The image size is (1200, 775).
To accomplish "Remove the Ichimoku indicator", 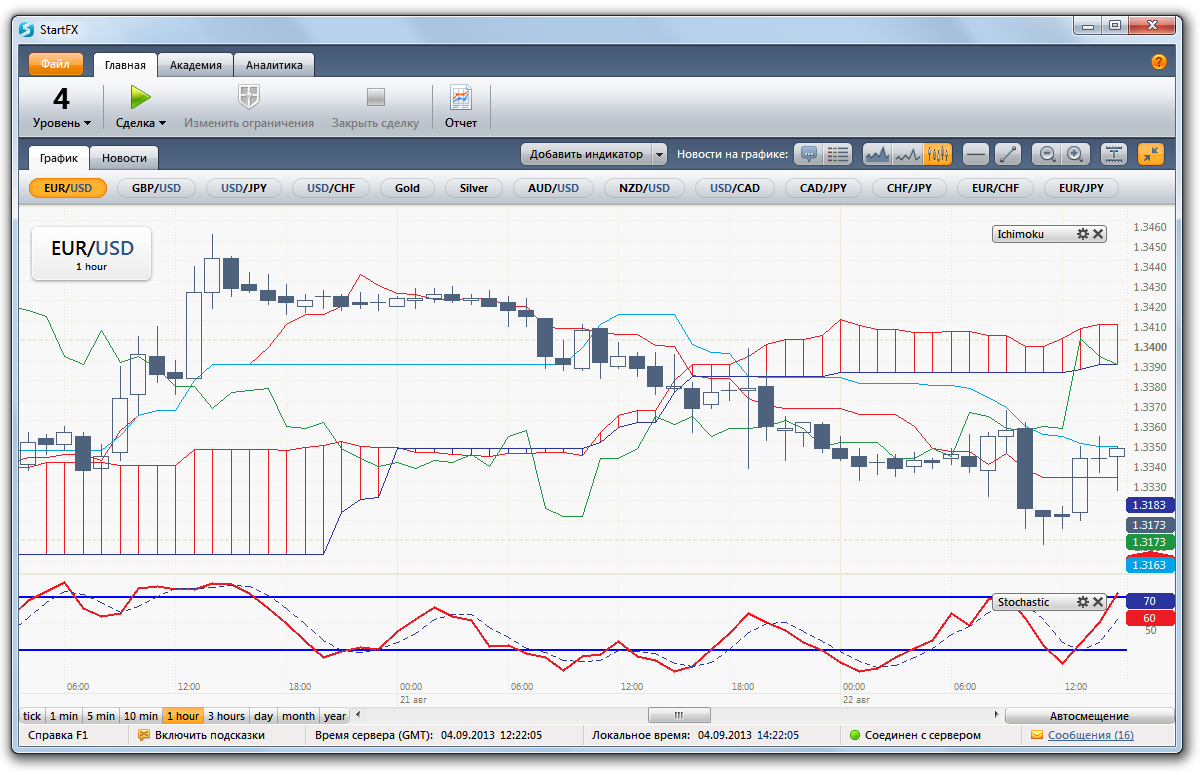I will [1098, 234].
